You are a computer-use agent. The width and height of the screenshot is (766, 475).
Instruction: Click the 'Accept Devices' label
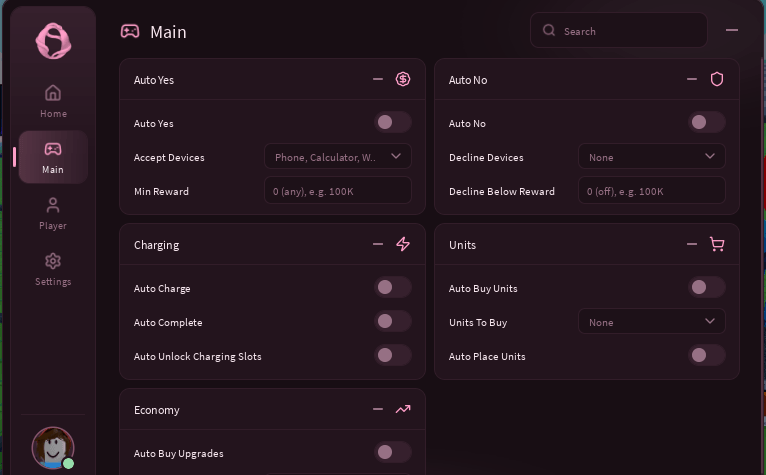(x=169, y=158)
